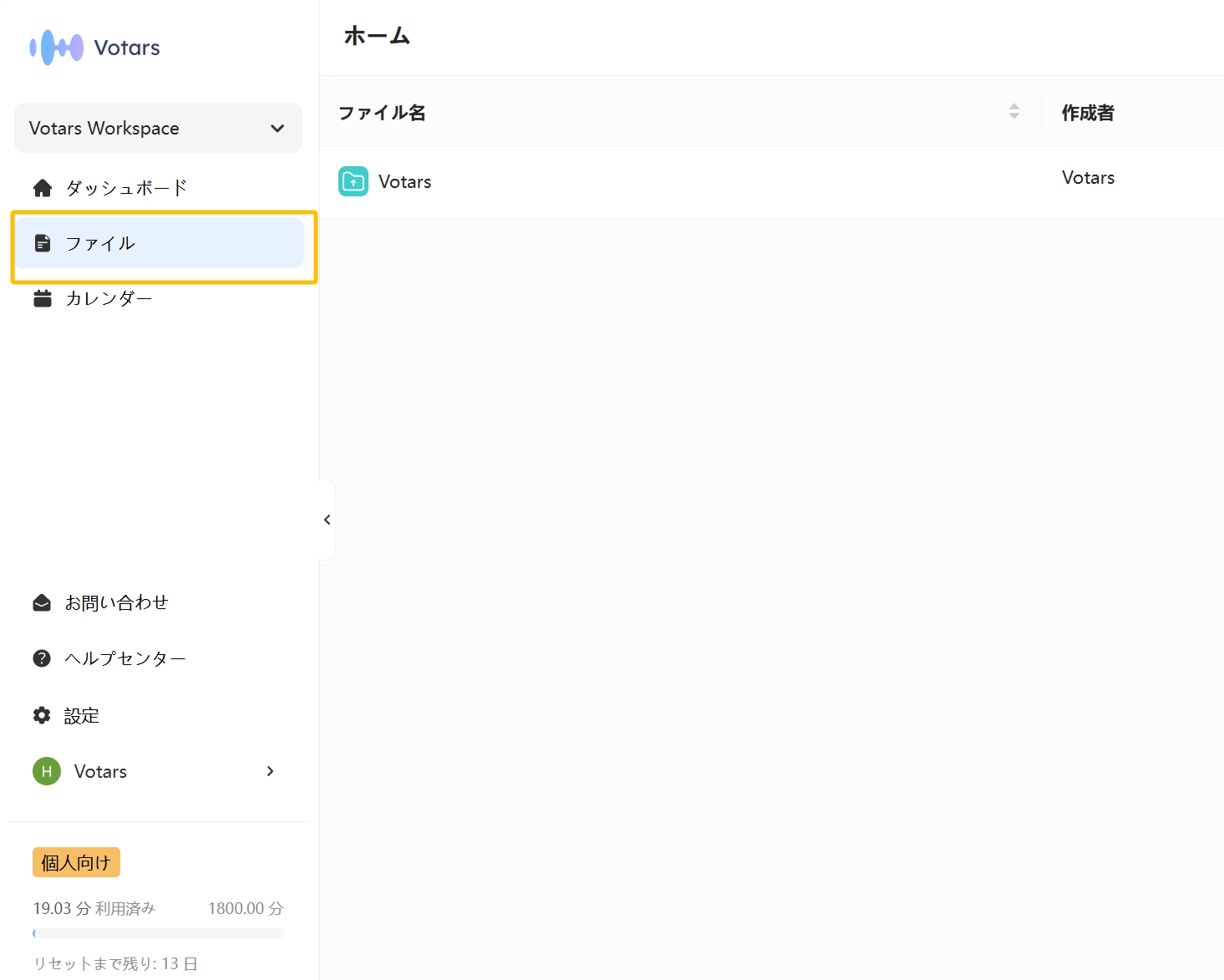The image size is (1224, 980).
Task: Click the green H avatar
Action: [x=47, y=771]
